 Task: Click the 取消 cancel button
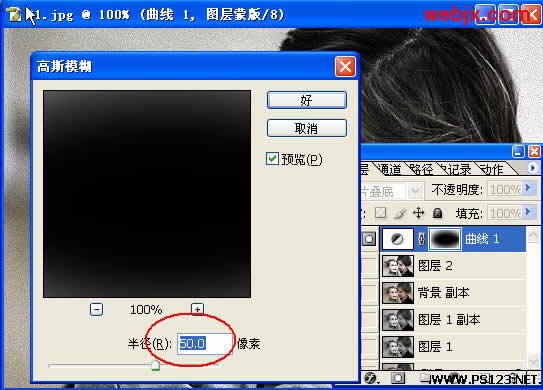[306, 128]
